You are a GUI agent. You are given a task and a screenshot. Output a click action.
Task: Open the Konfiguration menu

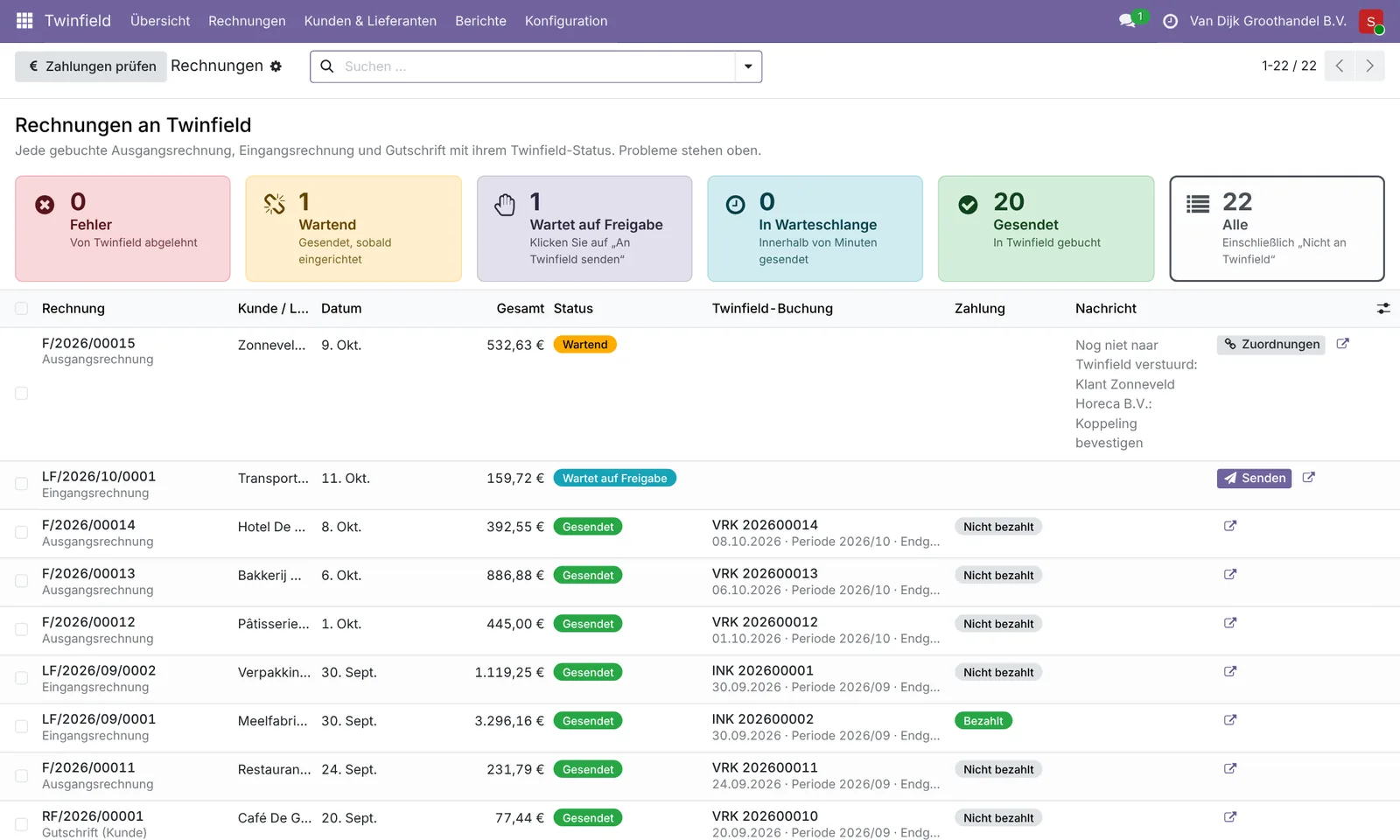point(566,21)
